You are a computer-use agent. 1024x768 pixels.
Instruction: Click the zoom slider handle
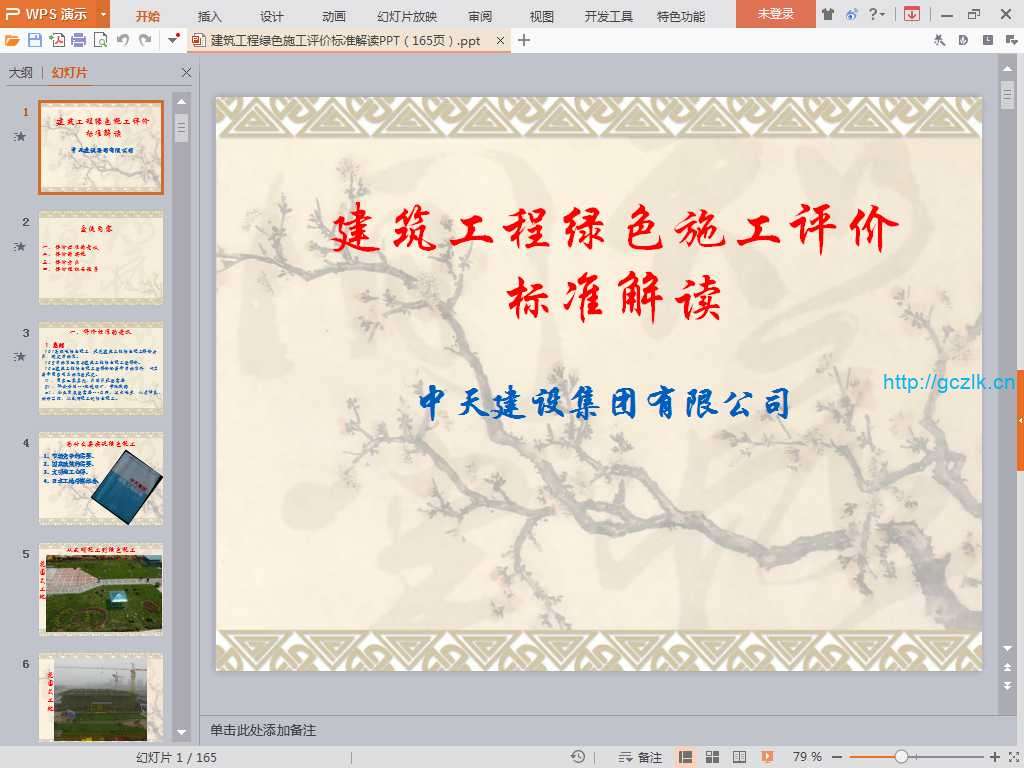(901, 757)
